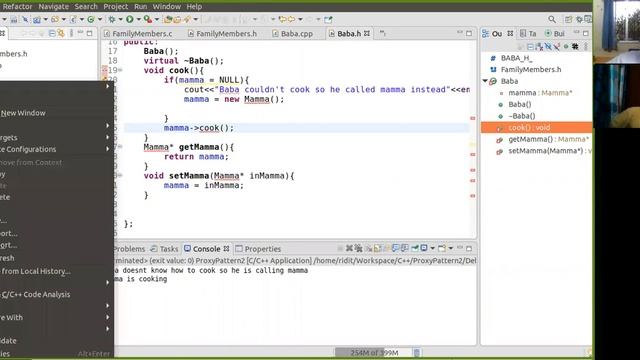Choose C/C++ Code Analysis in context menu
The width and height of the screenshot is (640, 360).
(x=36, y=294)
